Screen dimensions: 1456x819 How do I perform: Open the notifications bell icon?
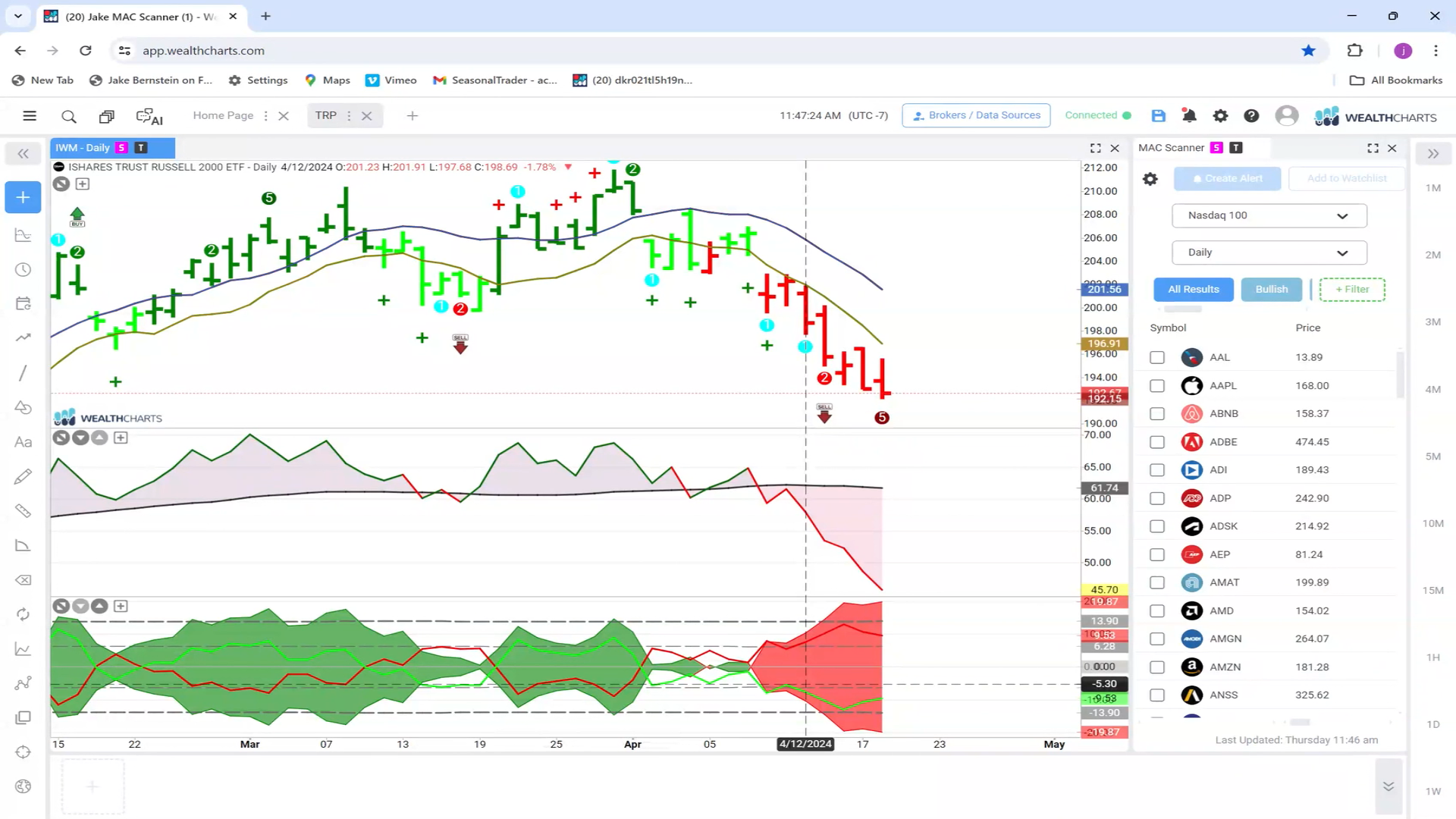click(1189, 116)
